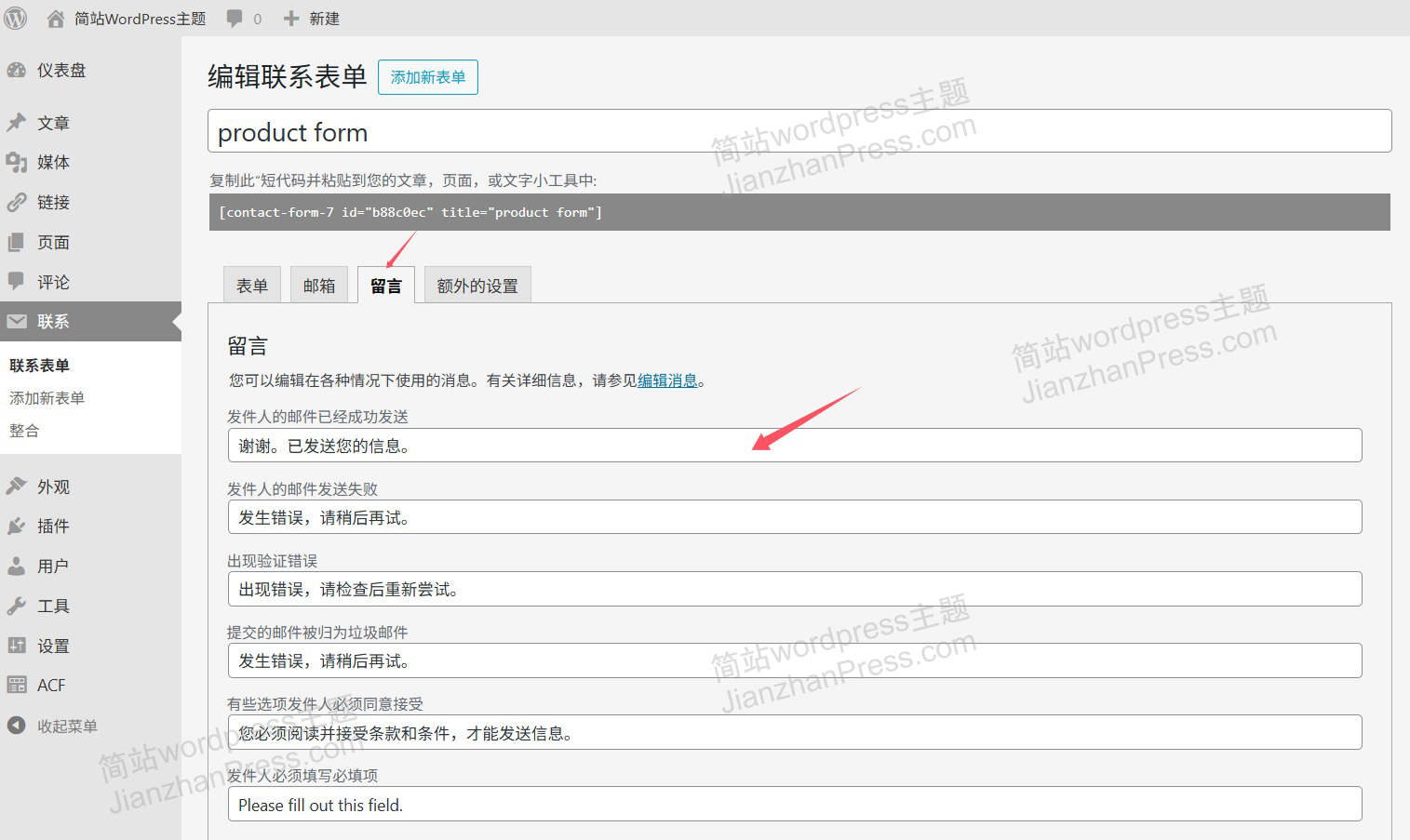Viewport: 1410px width, 840px height.
Task: Click the 页面 pages icon
Action: click(x=18, y=242)
